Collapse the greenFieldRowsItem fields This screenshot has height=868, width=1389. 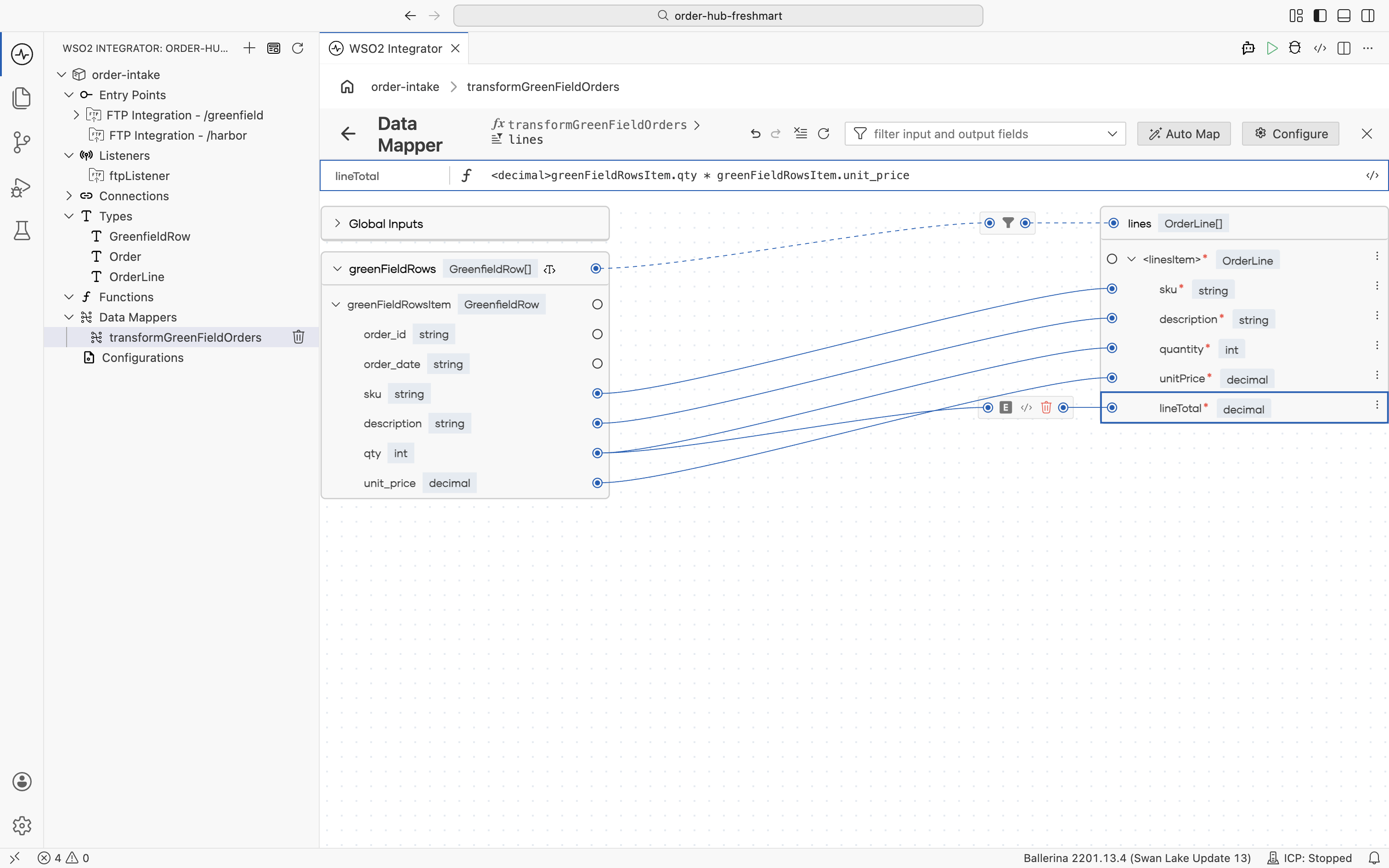pyautogui.click(x=336, y=304)
